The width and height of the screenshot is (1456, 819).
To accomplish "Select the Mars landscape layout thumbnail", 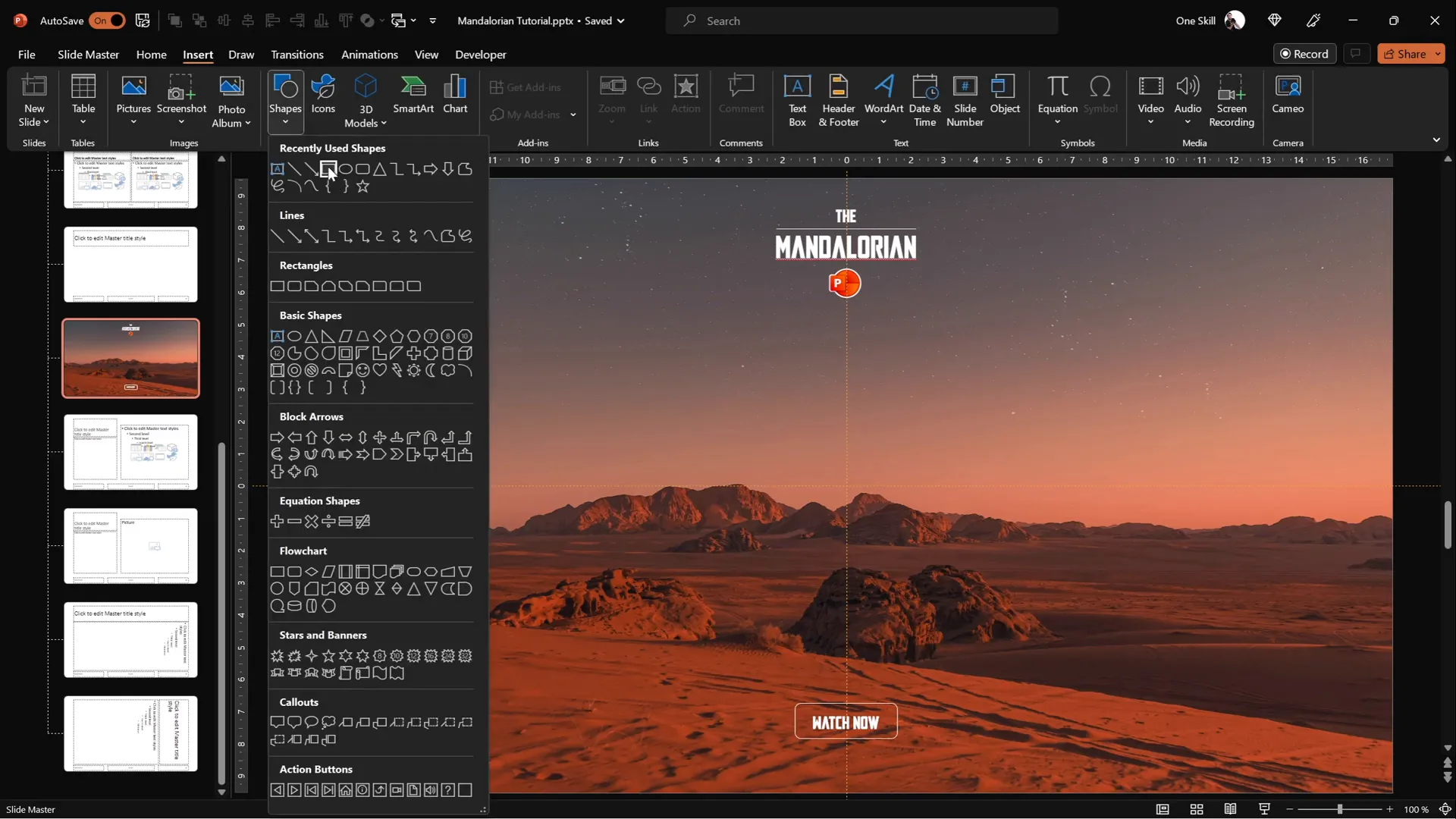I will click(130, 359).
